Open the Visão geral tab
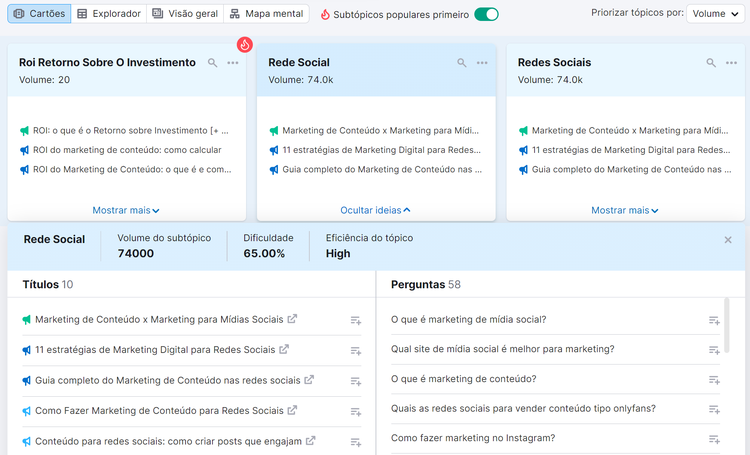This screenshot has height=455, width=750. pyautogui.click(x=185, y=14)
